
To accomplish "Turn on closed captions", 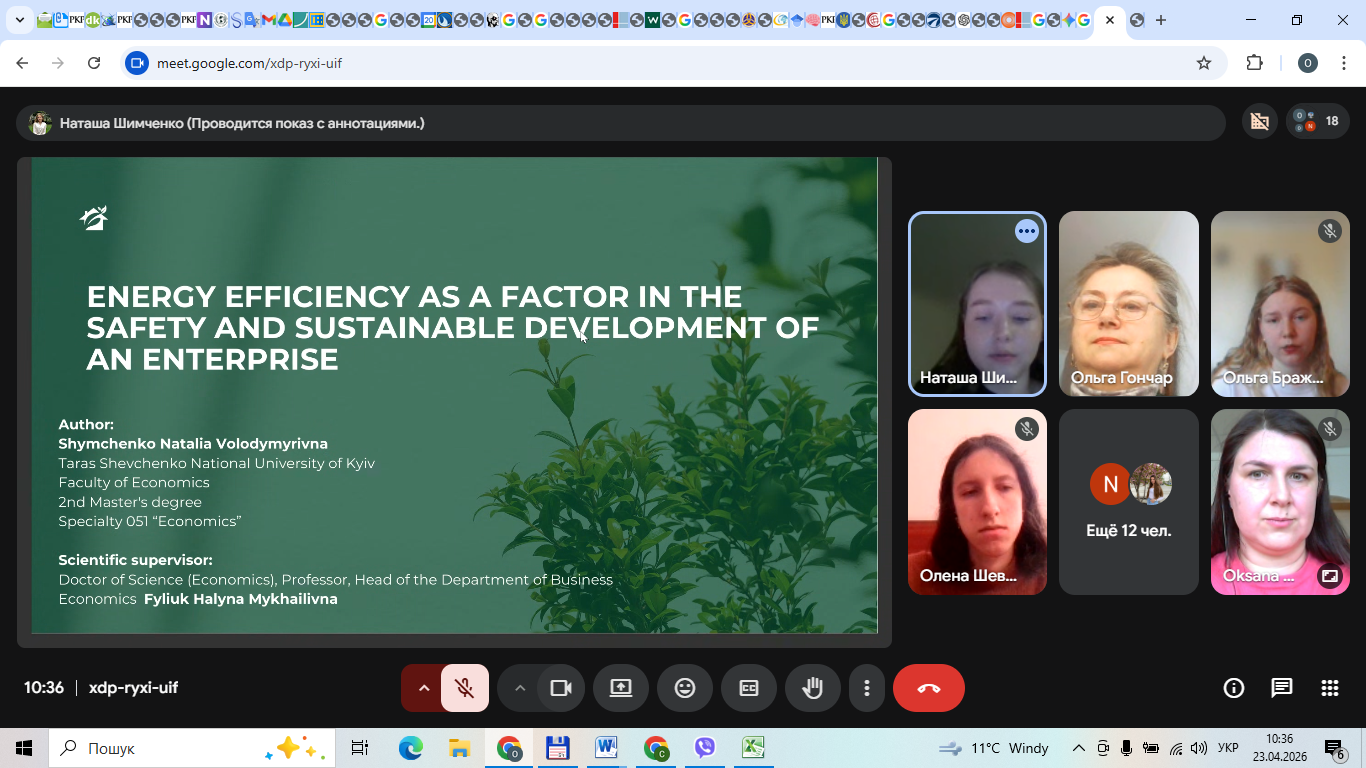I will 748,688.
